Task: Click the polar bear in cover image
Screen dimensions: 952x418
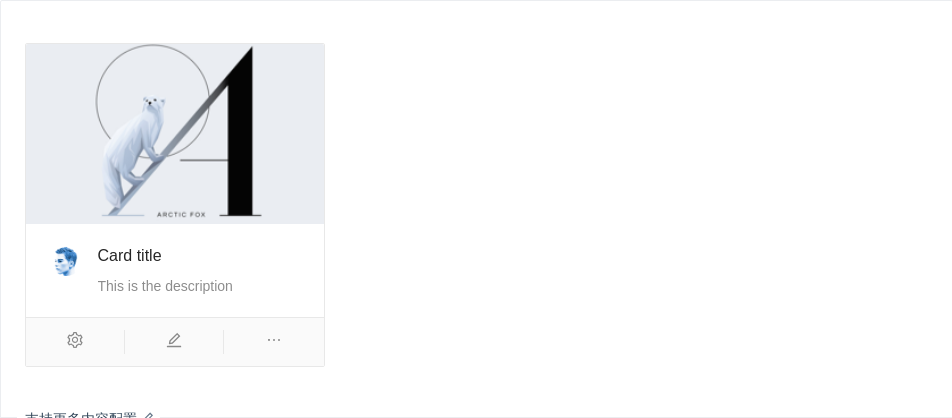Action: [x=135, y=150]
